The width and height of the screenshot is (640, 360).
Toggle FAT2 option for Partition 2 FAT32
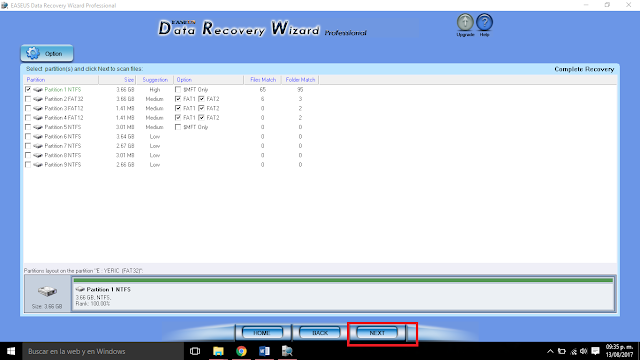(x=201, y=99)
